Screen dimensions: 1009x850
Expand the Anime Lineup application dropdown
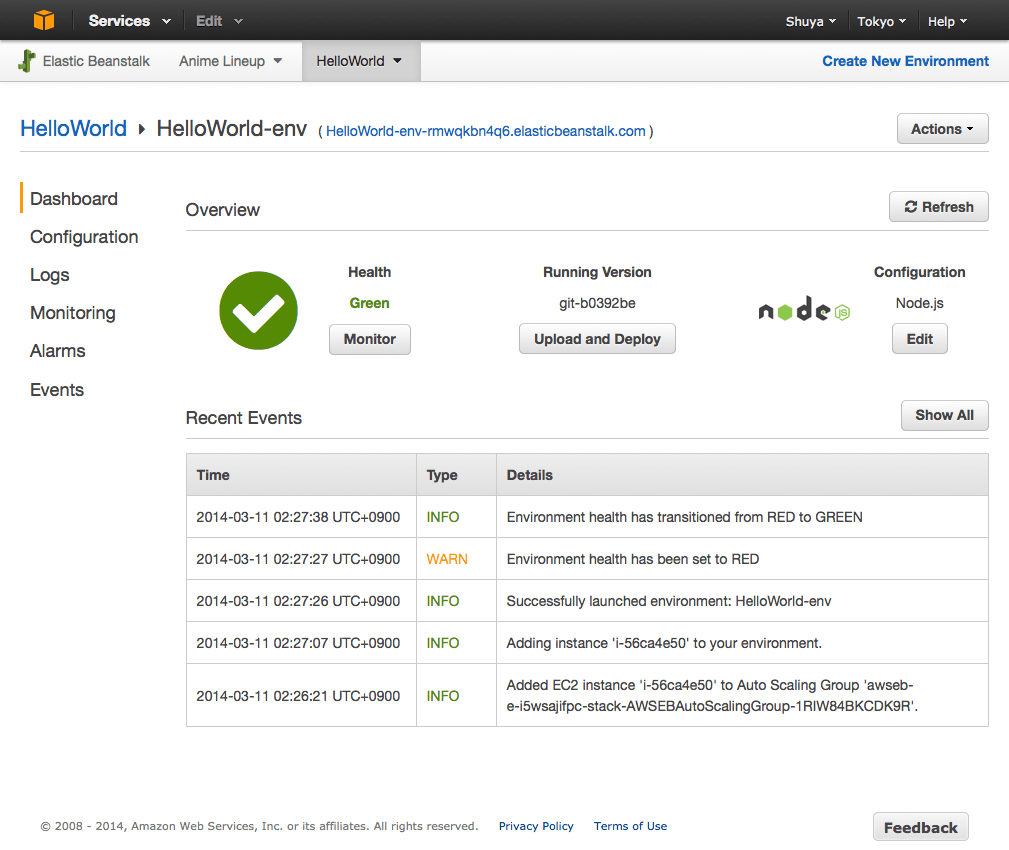click(230, 61)
